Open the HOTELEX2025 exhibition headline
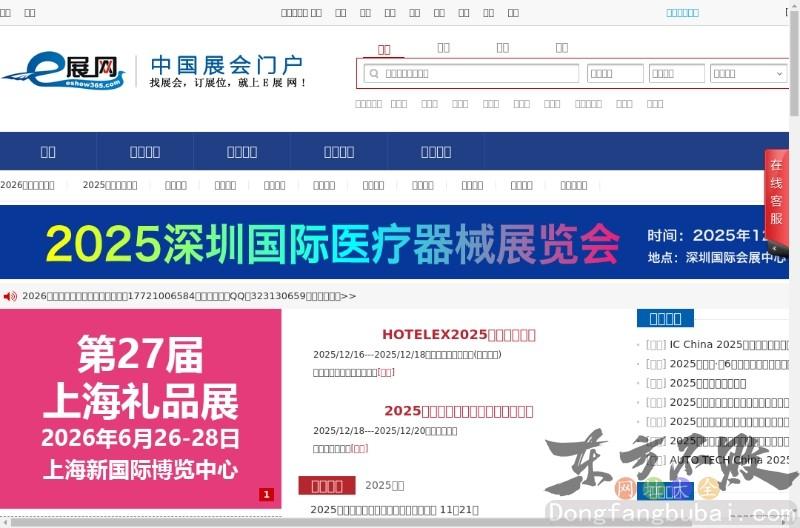 click(459, 335)
